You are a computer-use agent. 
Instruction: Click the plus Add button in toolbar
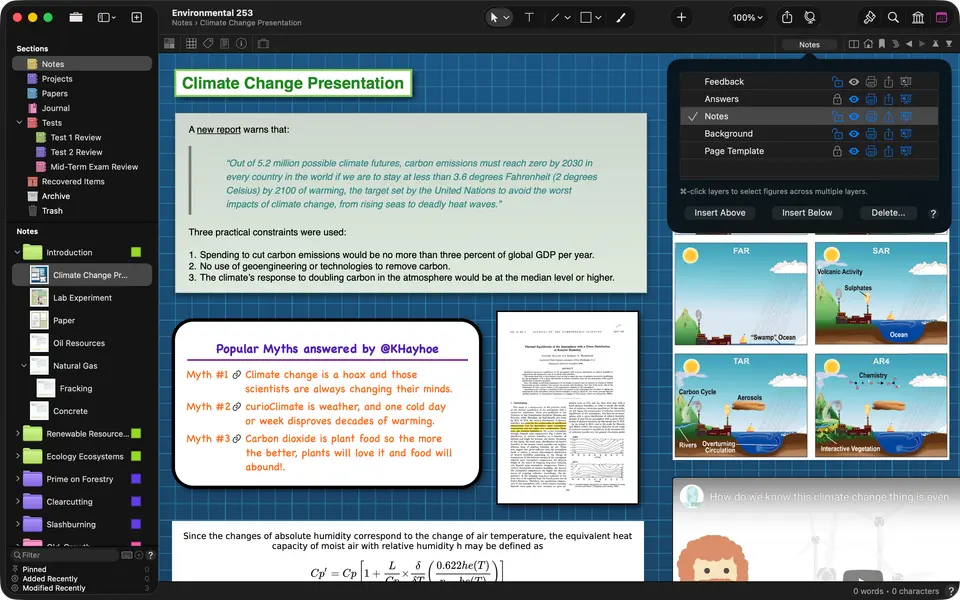click(681, 17)
